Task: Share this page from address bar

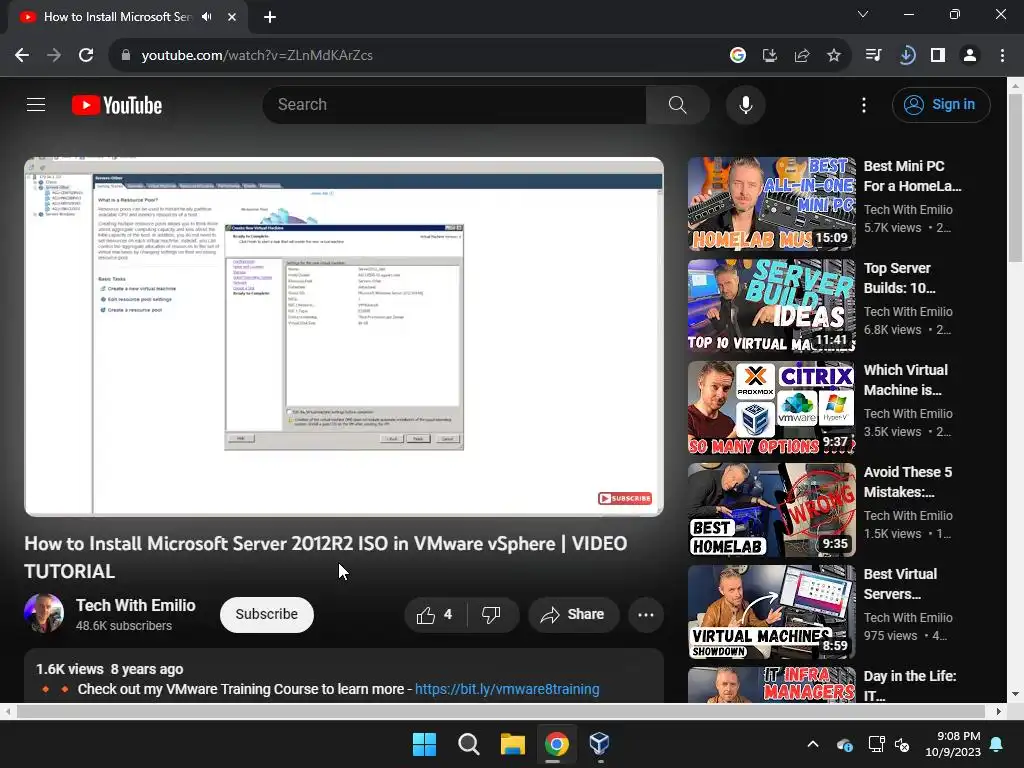Action: [x=802, y=55]
